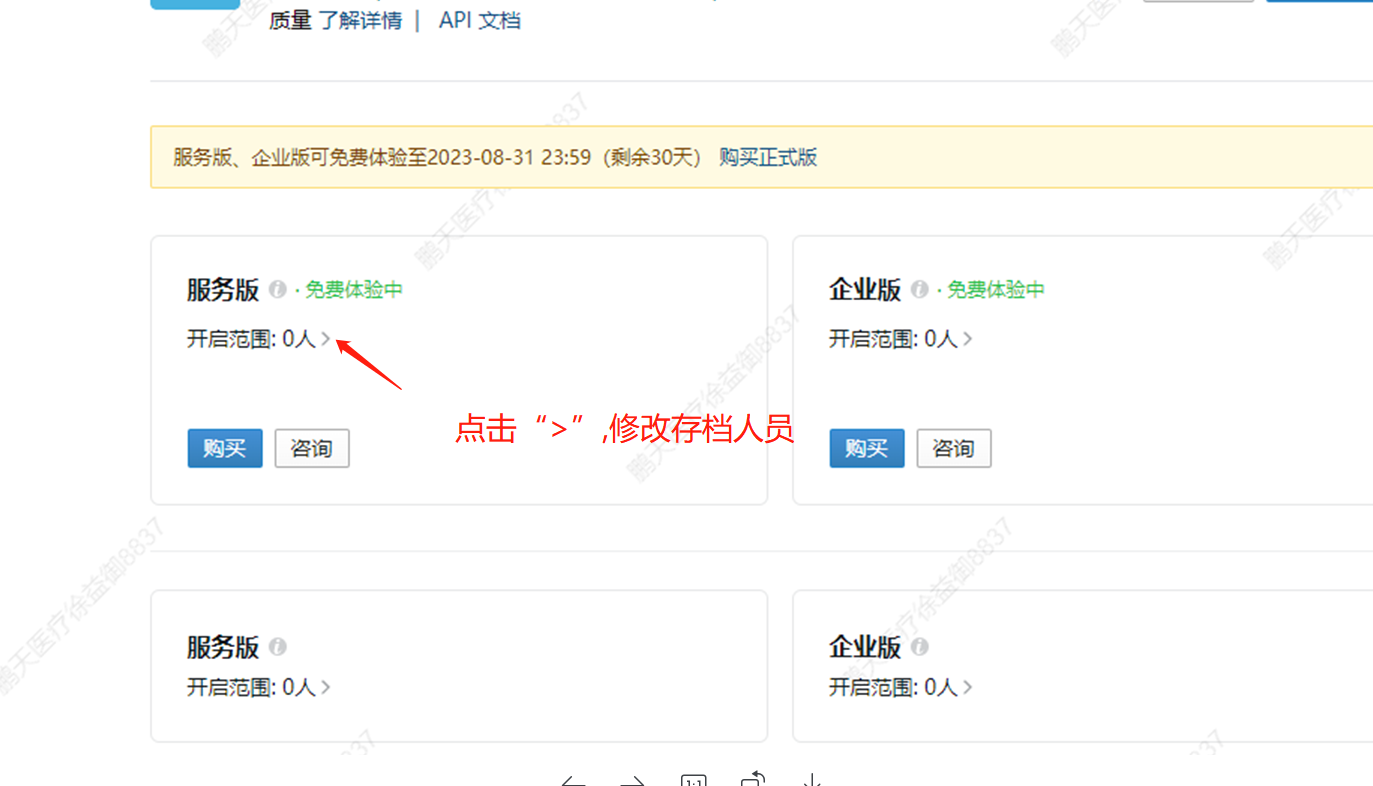This screenshot has height=786, width=1373.
Task: Click 咨询 button in 服务版 card
Action: tap(312, 448)
